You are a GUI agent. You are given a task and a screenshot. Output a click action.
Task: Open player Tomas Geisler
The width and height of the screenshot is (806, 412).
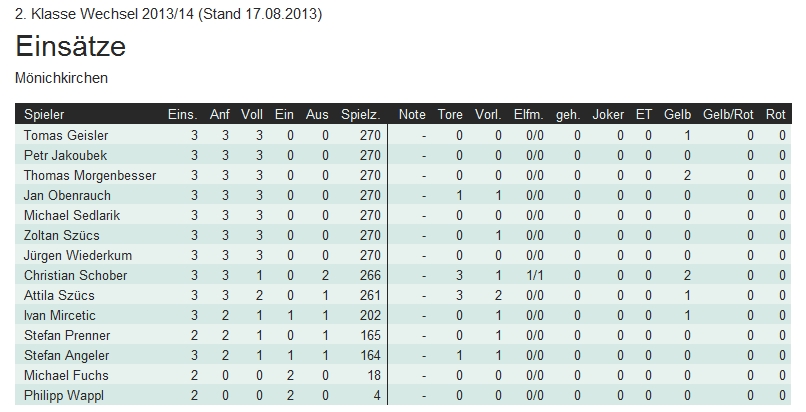click(66, 135)
